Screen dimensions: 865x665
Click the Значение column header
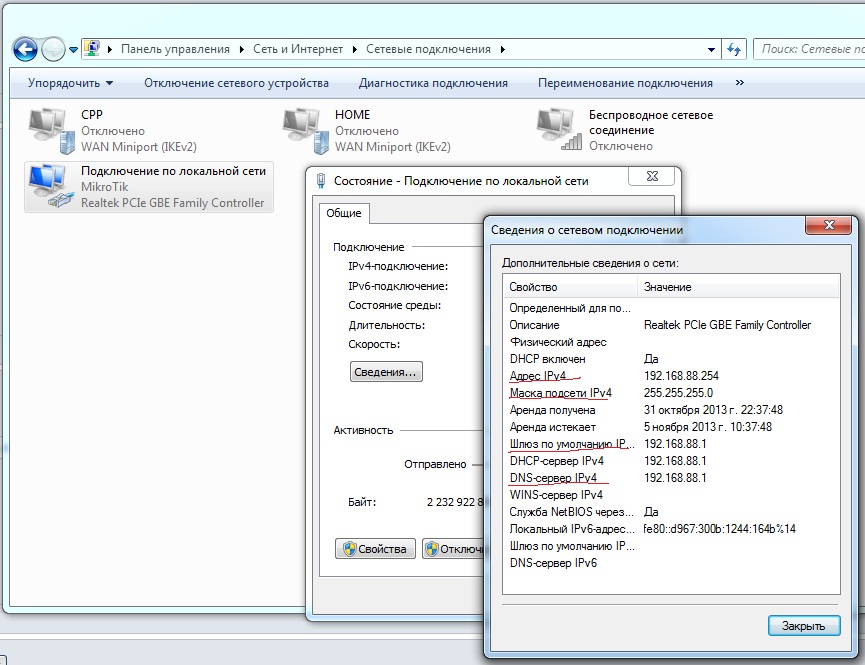(x=738, y=287)
